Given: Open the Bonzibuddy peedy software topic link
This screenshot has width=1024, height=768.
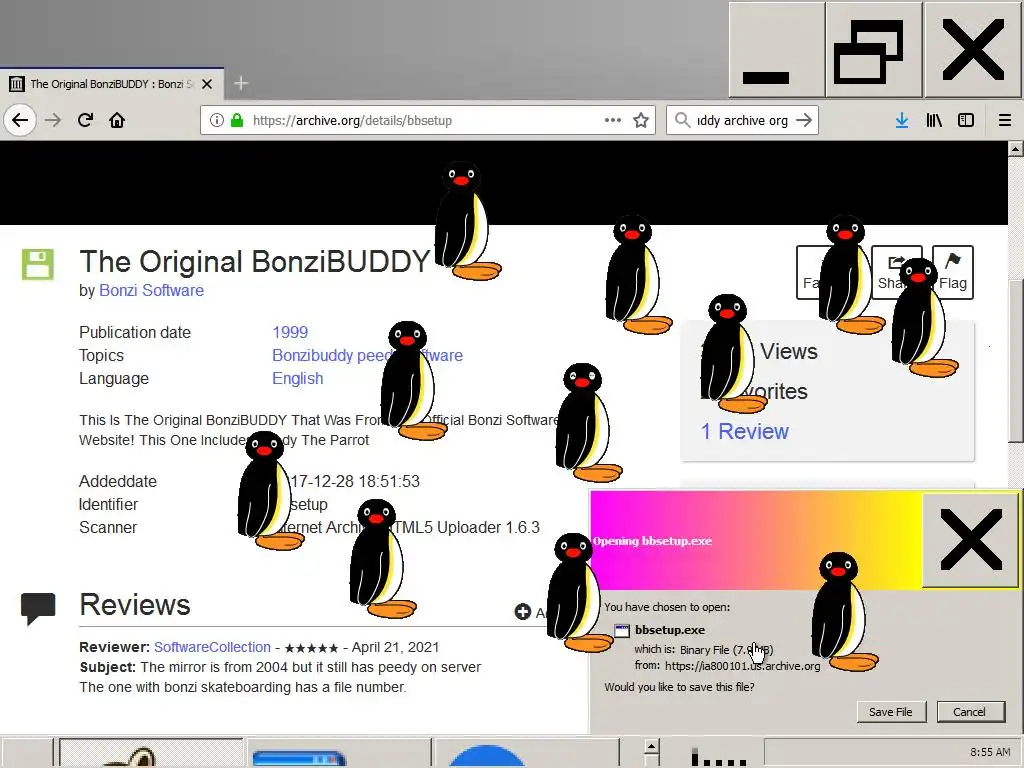Looking at the screenshot, I should point(367,355).
